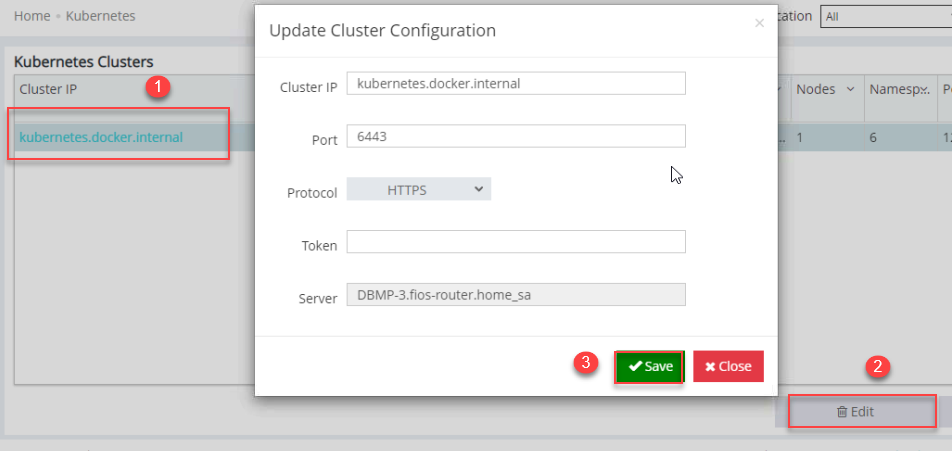Click the Kubernetes breadcrumb item

101,16
